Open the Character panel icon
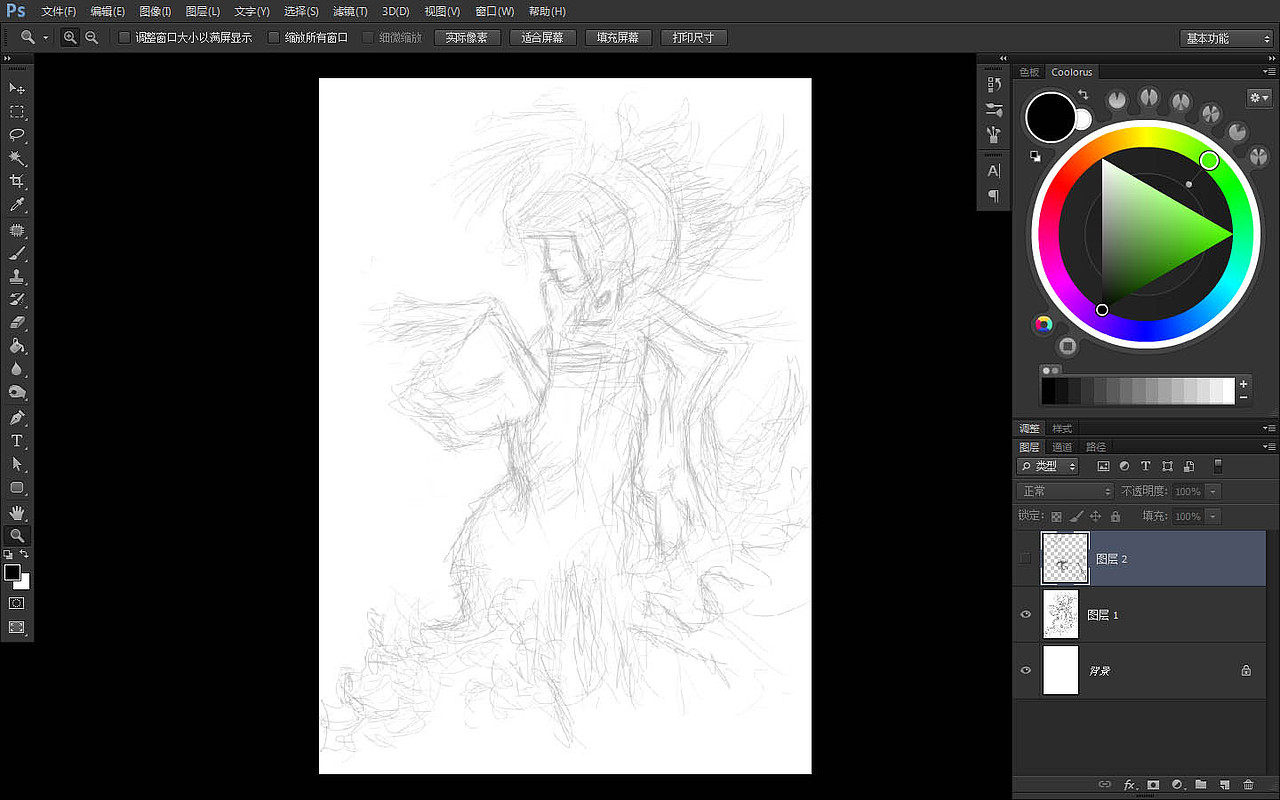This screenshot has width=1280, height=800. (994, 171)
